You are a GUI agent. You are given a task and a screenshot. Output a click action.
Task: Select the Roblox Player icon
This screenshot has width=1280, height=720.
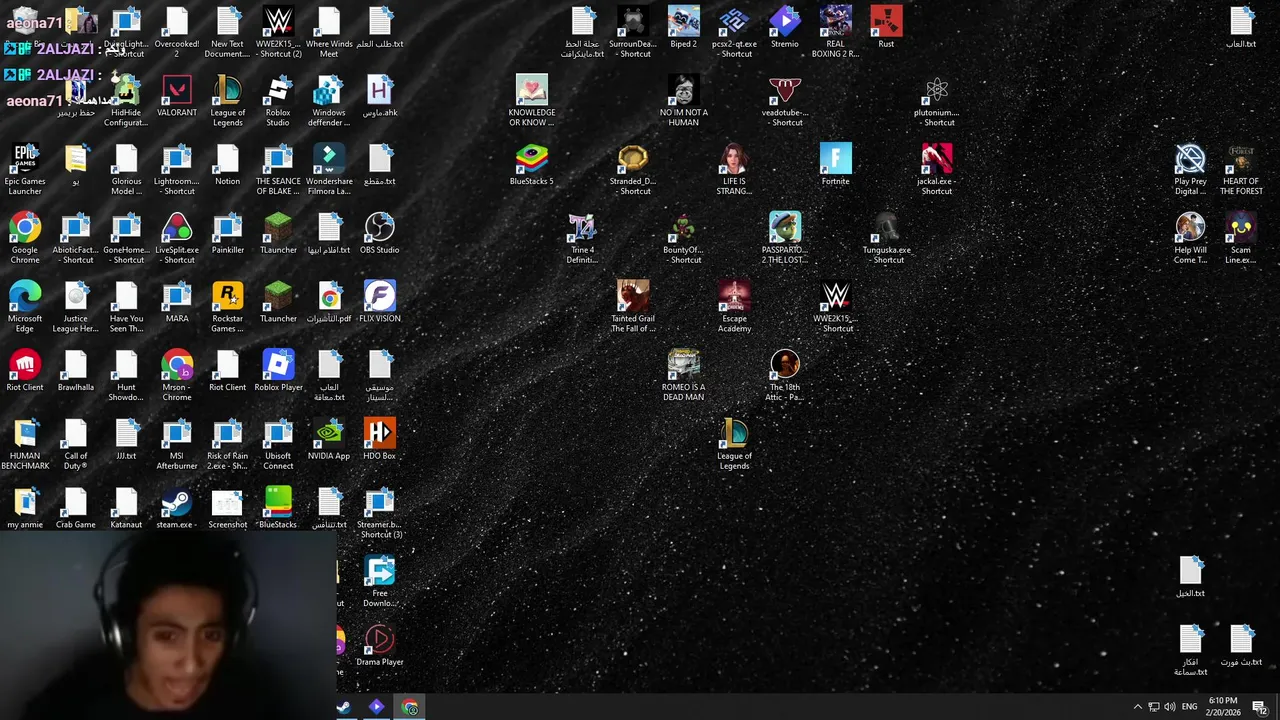(278, 370)
